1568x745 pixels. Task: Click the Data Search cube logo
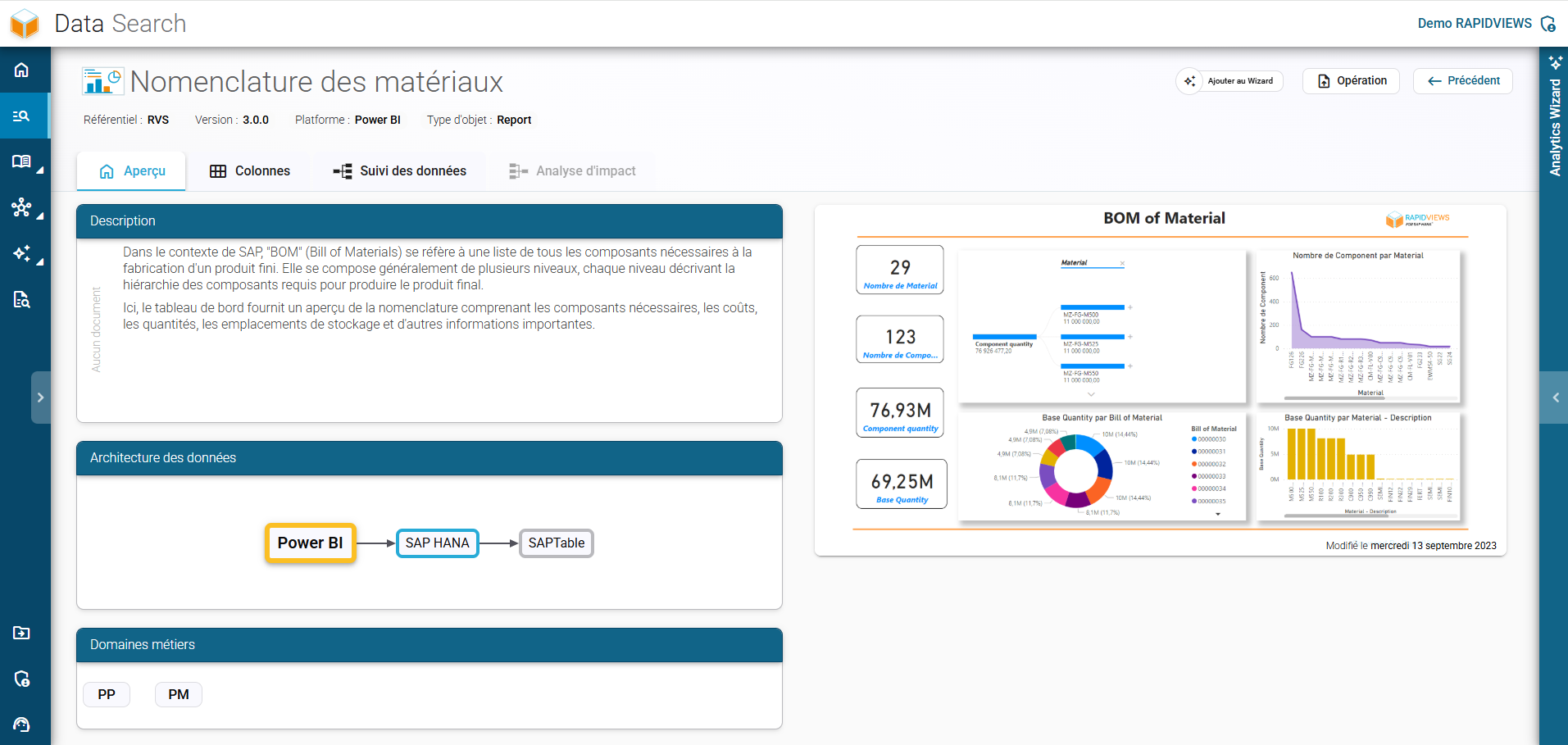point(25,23)
